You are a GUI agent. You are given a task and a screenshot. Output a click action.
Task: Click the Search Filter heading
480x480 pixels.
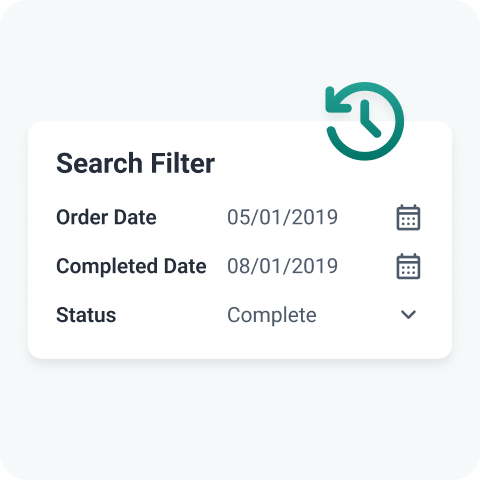135,163
